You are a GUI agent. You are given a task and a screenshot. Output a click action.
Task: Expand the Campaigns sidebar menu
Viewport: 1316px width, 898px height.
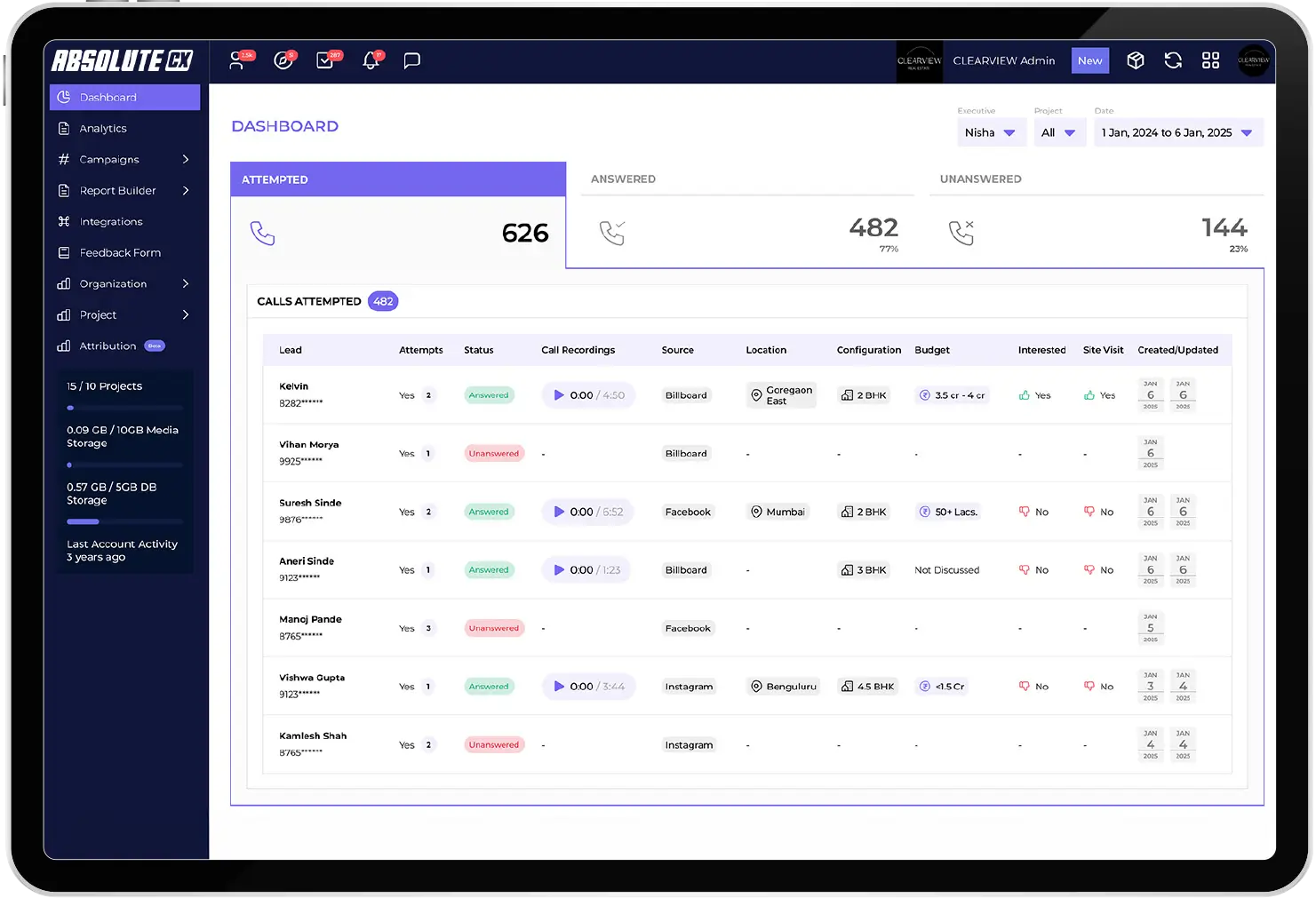(x=124, y=160)
